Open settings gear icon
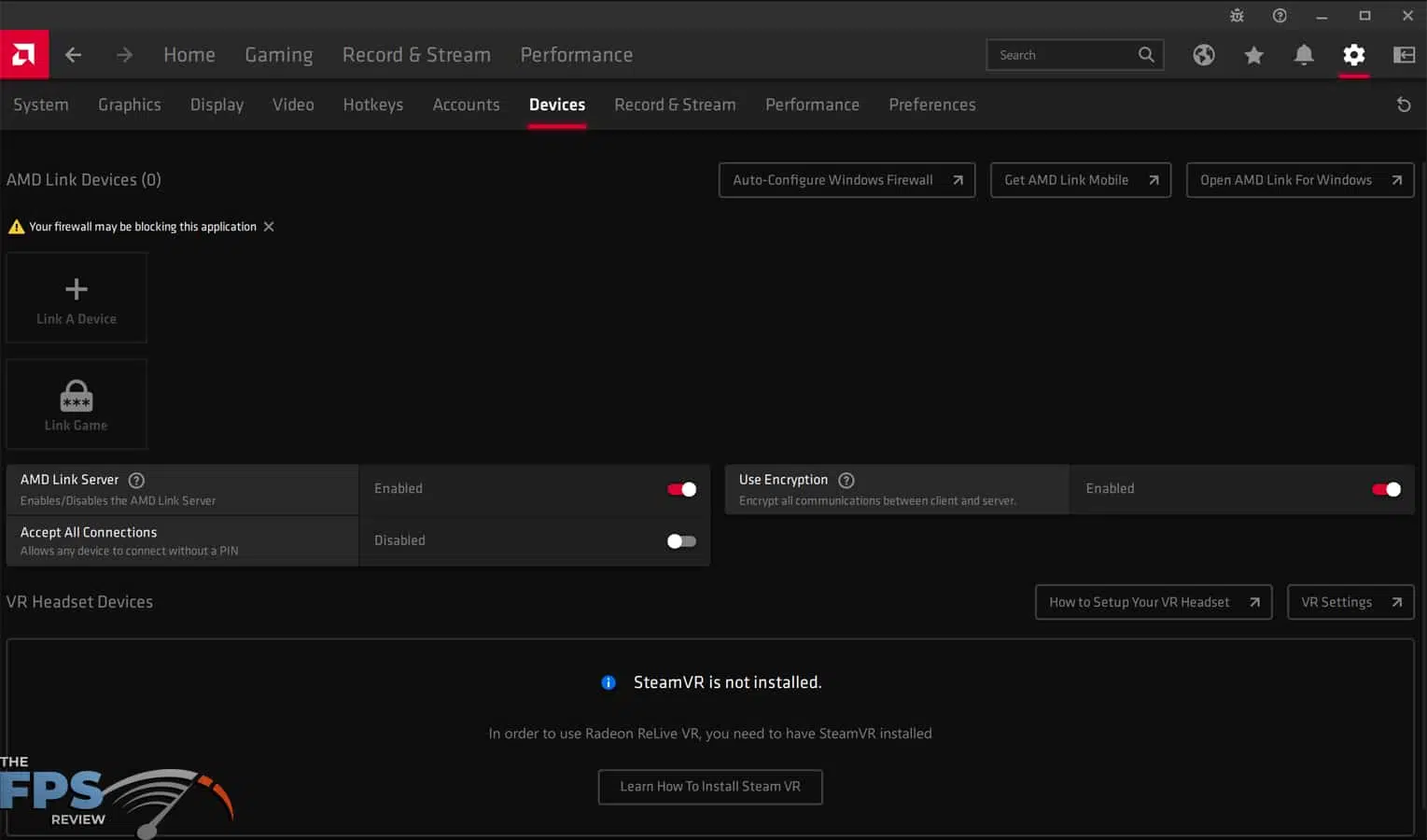This screenshot has height=840, width=1427. 1353,55
